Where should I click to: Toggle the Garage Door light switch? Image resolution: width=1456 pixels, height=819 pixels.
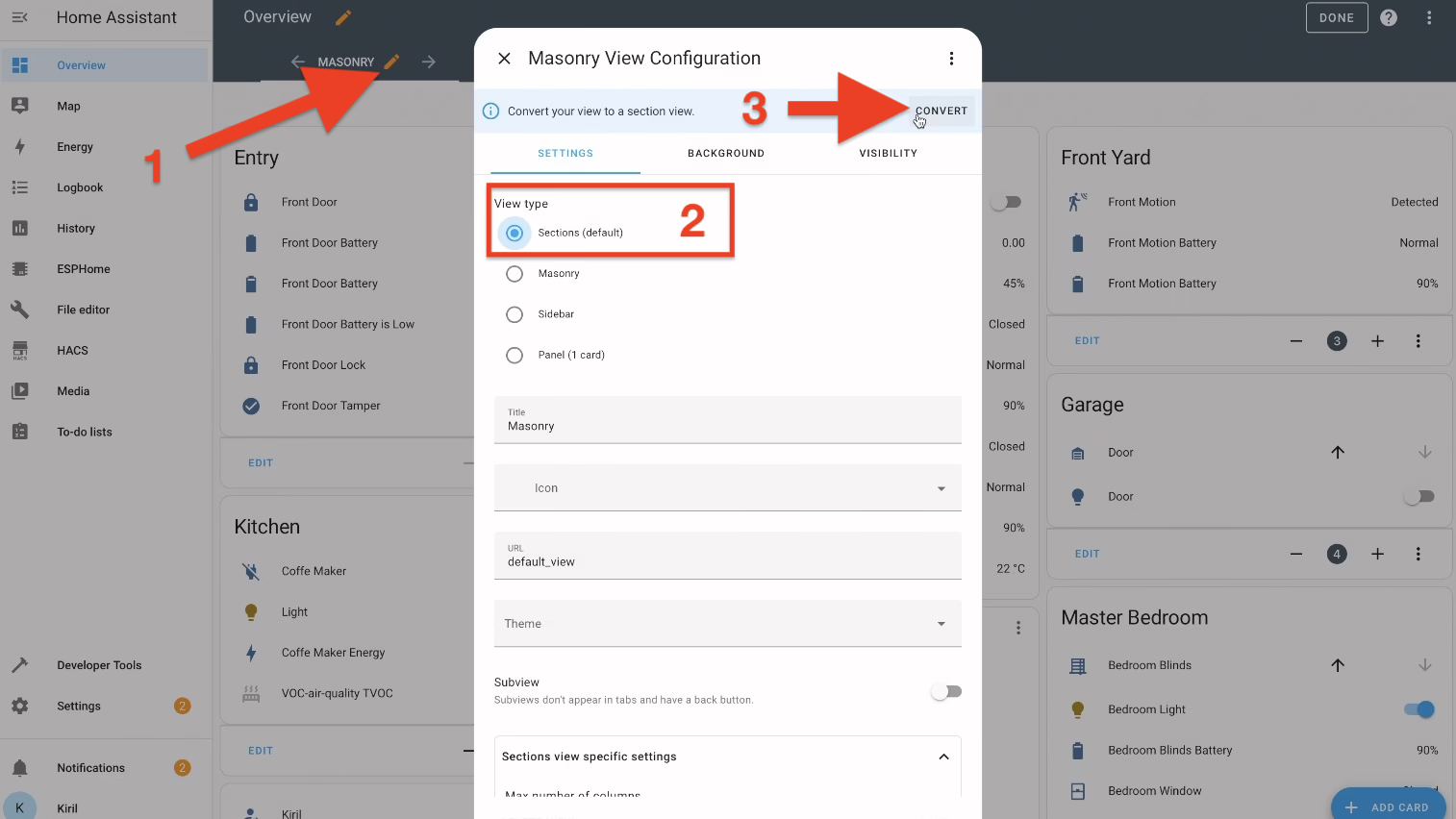[x=1418, y=497]
